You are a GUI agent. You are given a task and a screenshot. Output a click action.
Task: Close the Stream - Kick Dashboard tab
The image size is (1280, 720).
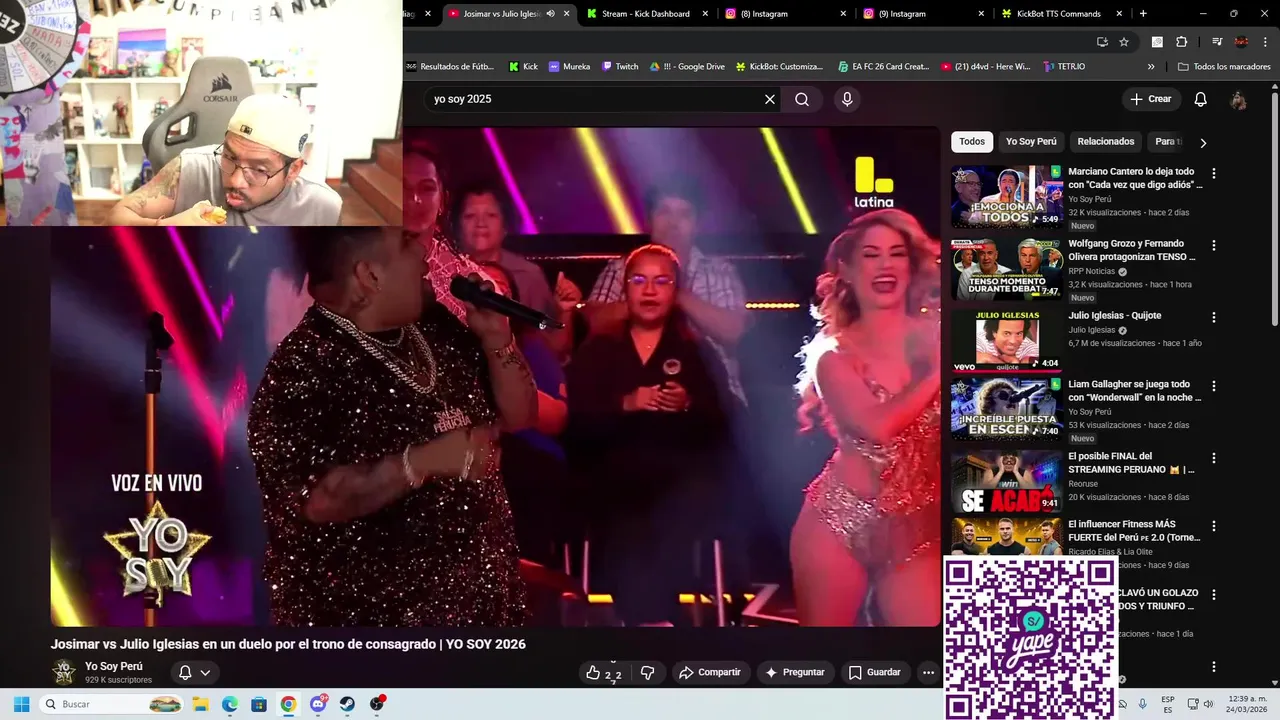click(705, 14)
